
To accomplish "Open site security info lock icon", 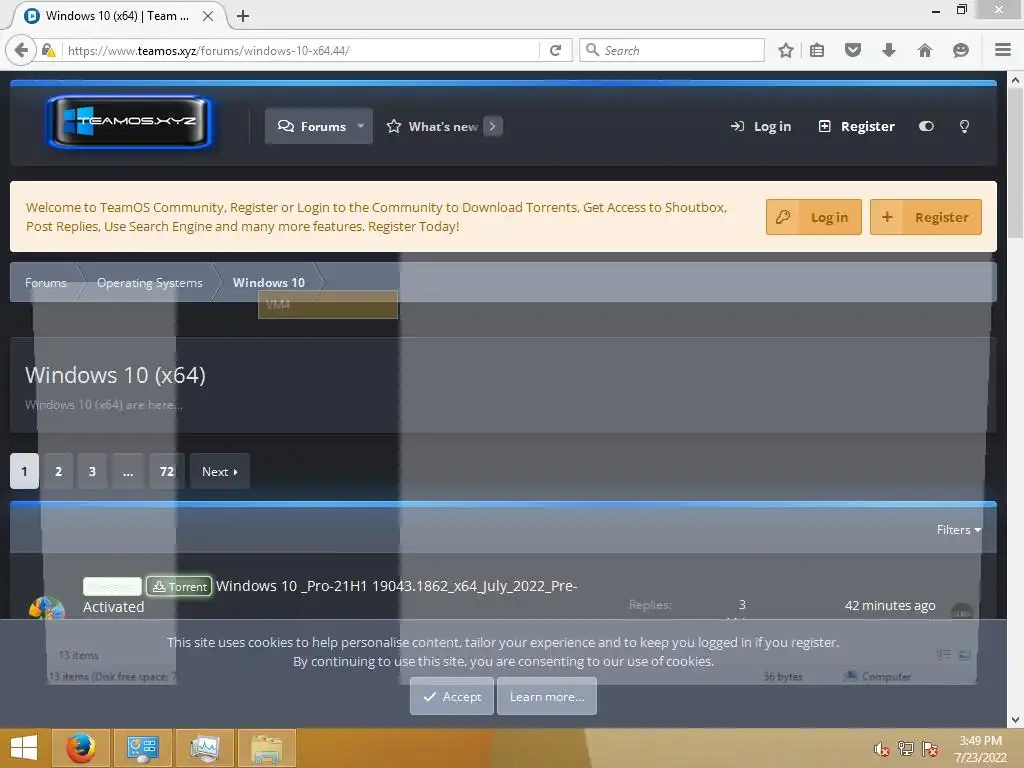I will pos(48,50).
